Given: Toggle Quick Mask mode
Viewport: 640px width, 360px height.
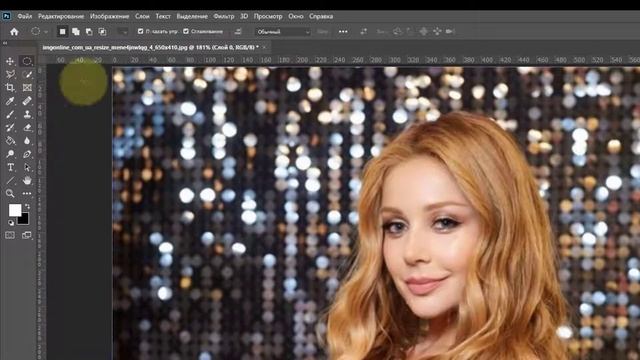Looking at the screenshot, I should point(10,235).
